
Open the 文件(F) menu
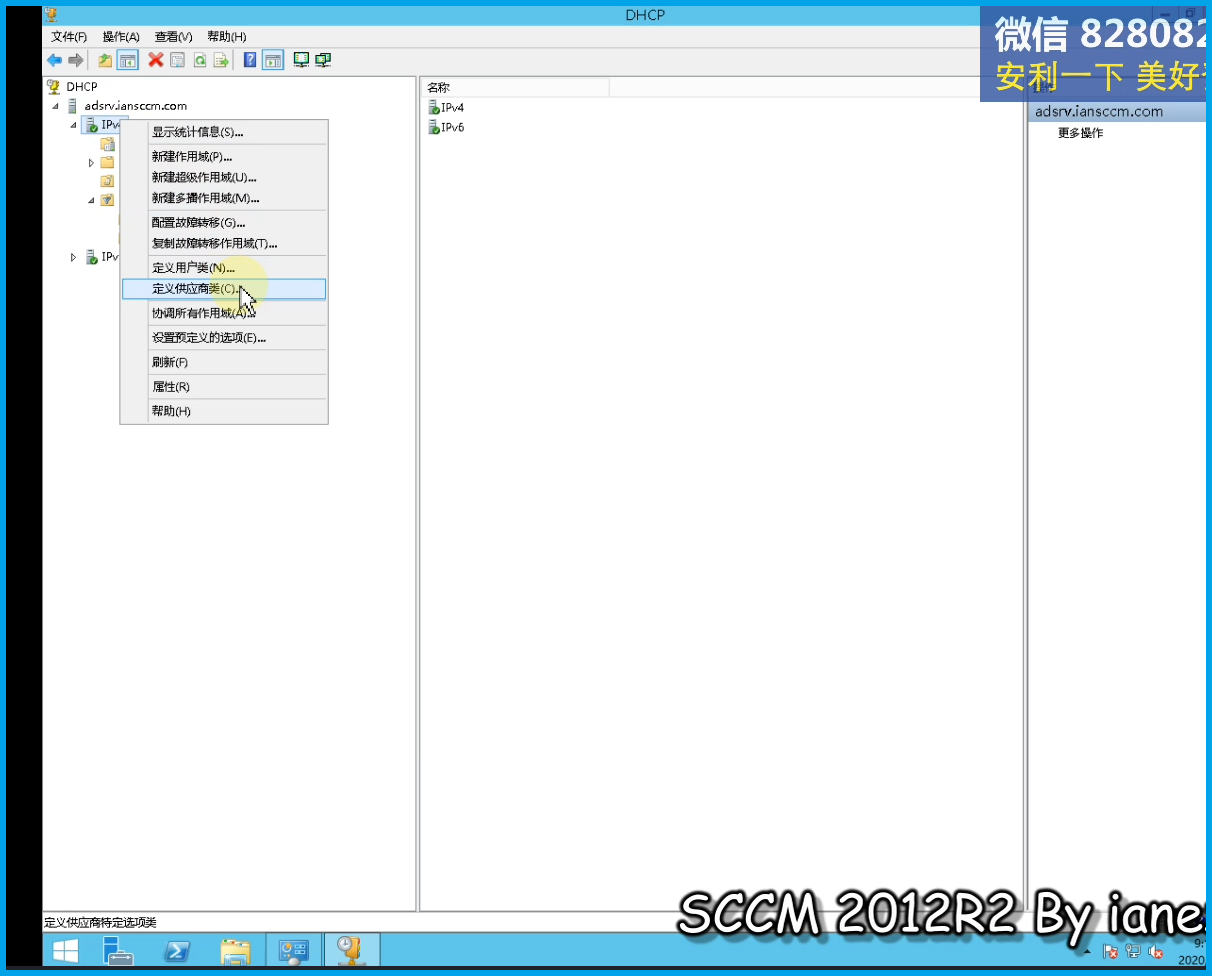click(x=69, y=37)
